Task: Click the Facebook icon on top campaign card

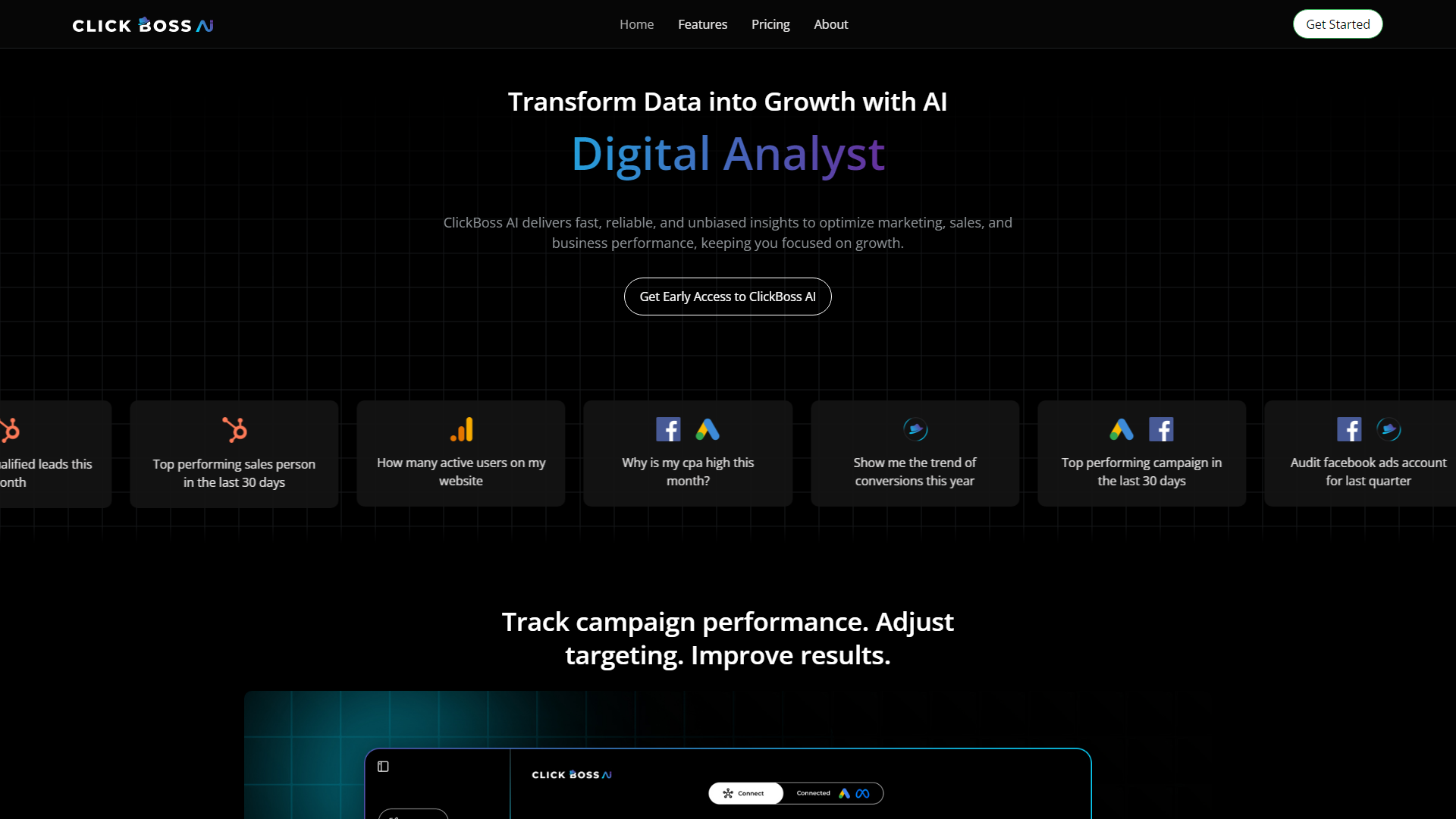Action: click(x=1161, y=428)
